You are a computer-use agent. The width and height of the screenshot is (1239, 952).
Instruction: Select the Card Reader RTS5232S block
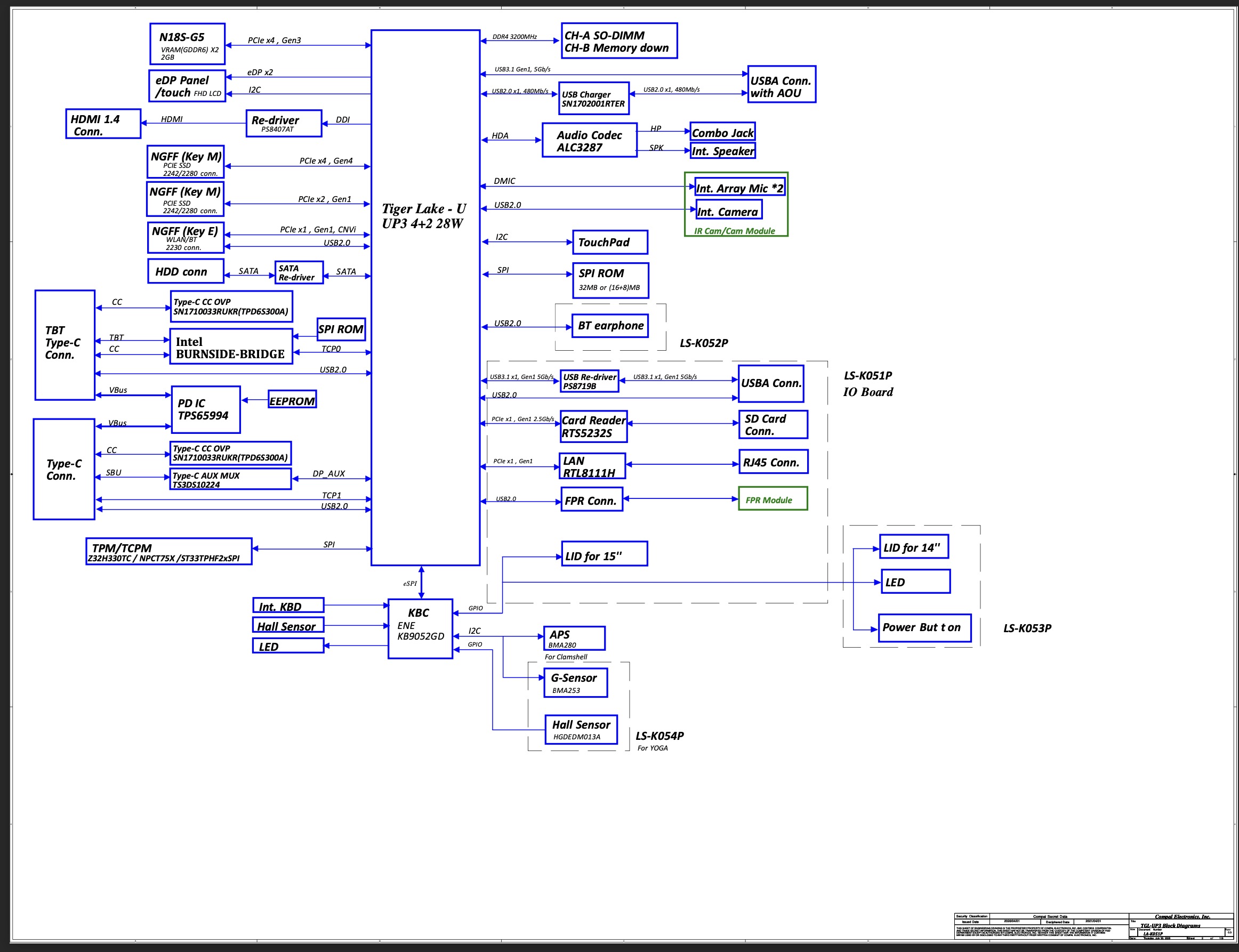pyautogui.click(x=593, y=427)
